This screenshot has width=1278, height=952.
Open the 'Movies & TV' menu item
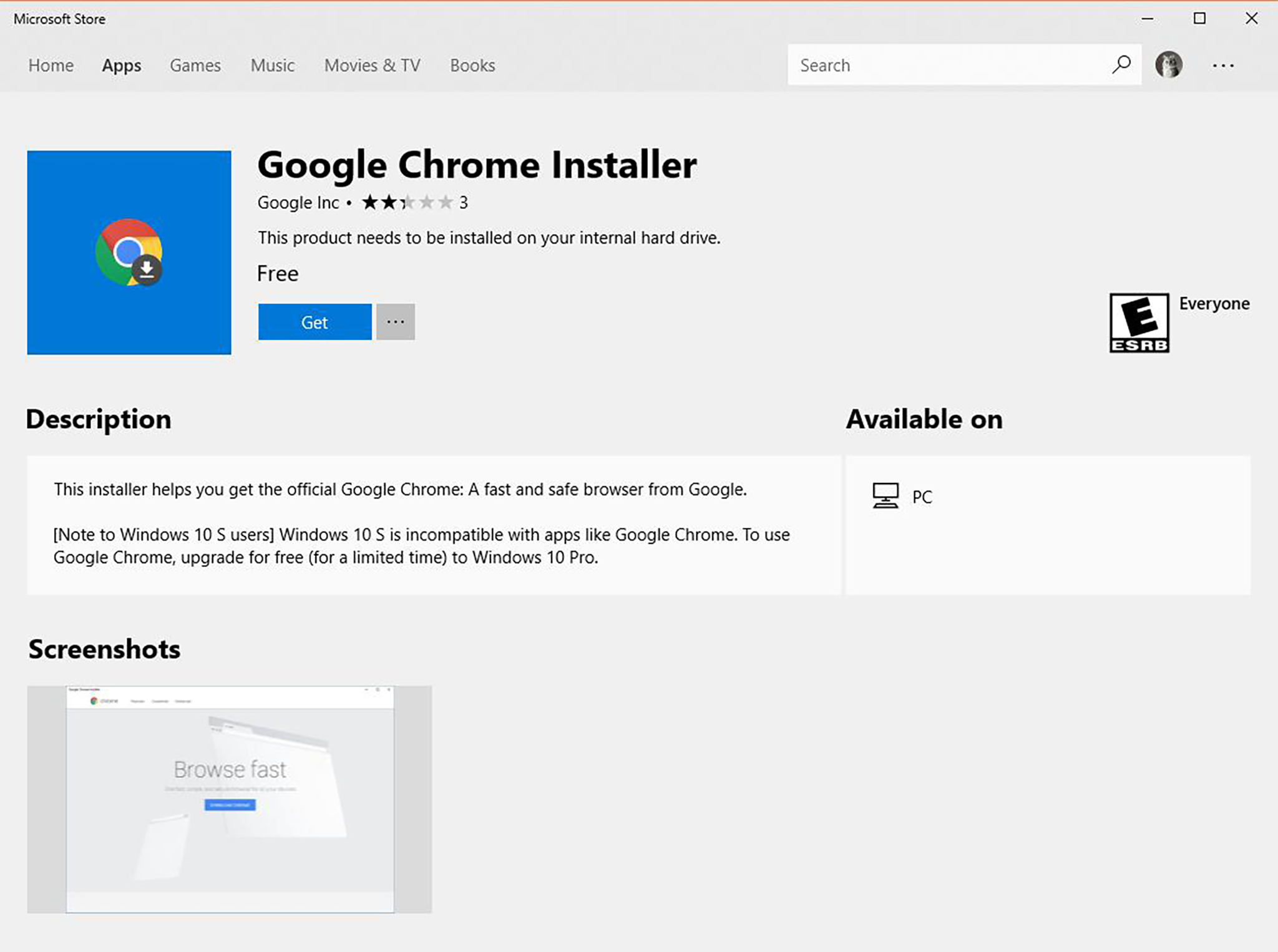(371, 65)
